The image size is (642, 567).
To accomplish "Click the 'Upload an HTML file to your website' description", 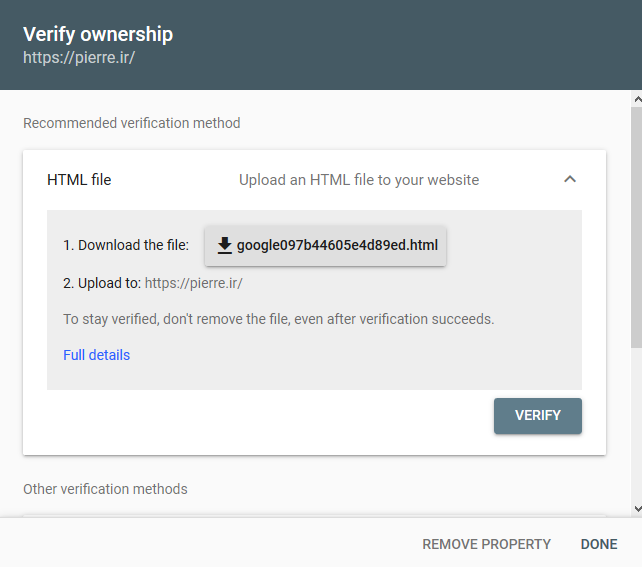I will (358, 180).
